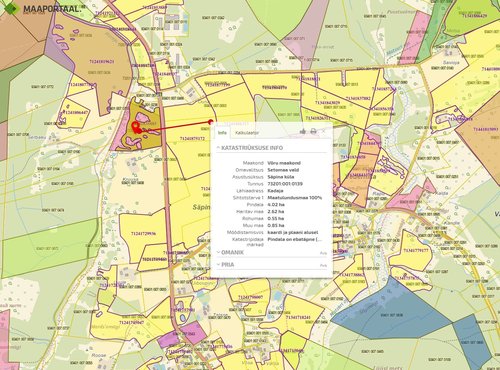500x370 pixels.
Task: Collapse the KATASTRIÜKSUSE INFO section
Action: click(x=249, y=148)
